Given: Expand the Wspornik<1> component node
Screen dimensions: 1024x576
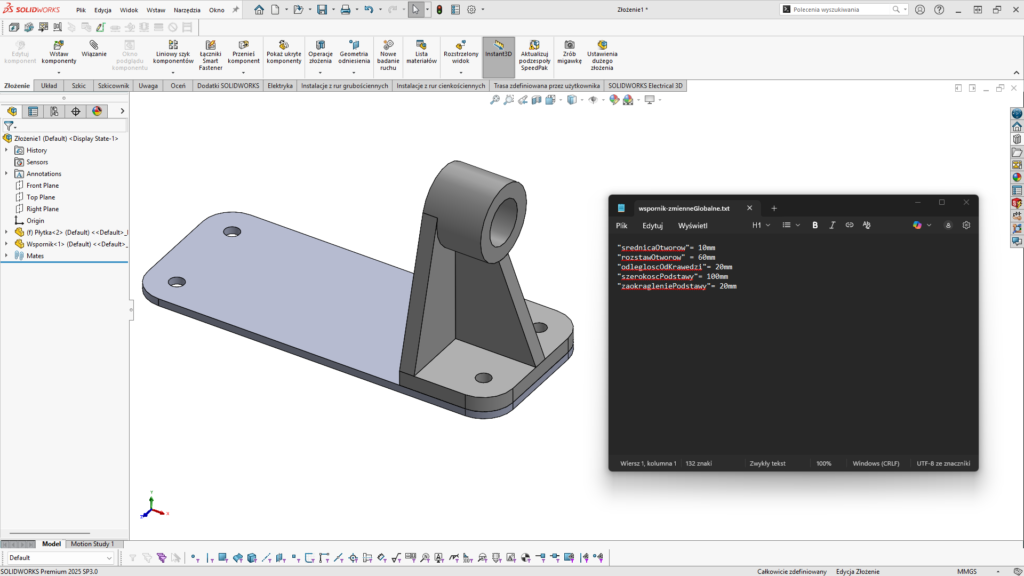Looking at the screenshot, I should (6, 244).
